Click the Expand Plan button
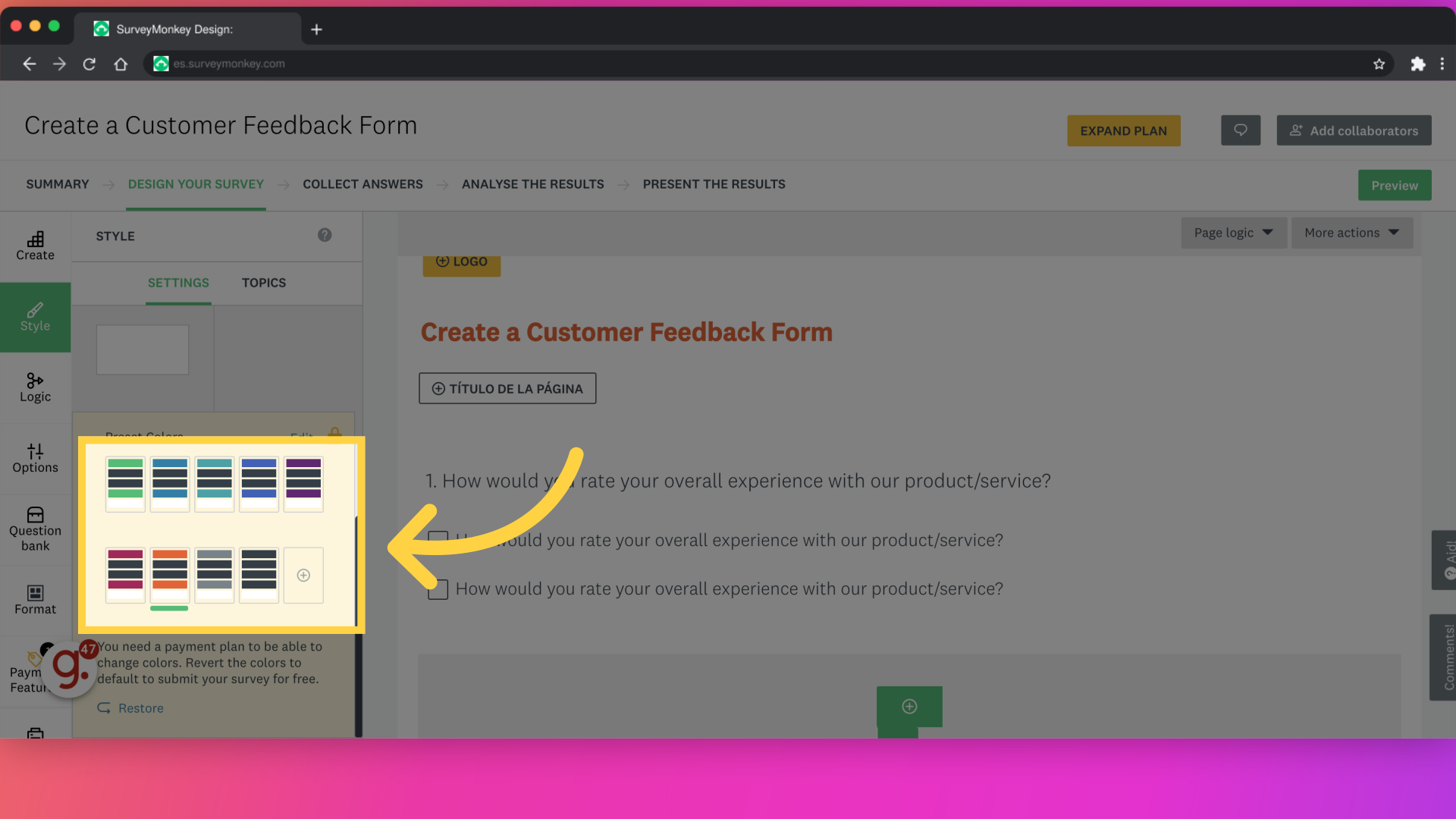 1123,129
